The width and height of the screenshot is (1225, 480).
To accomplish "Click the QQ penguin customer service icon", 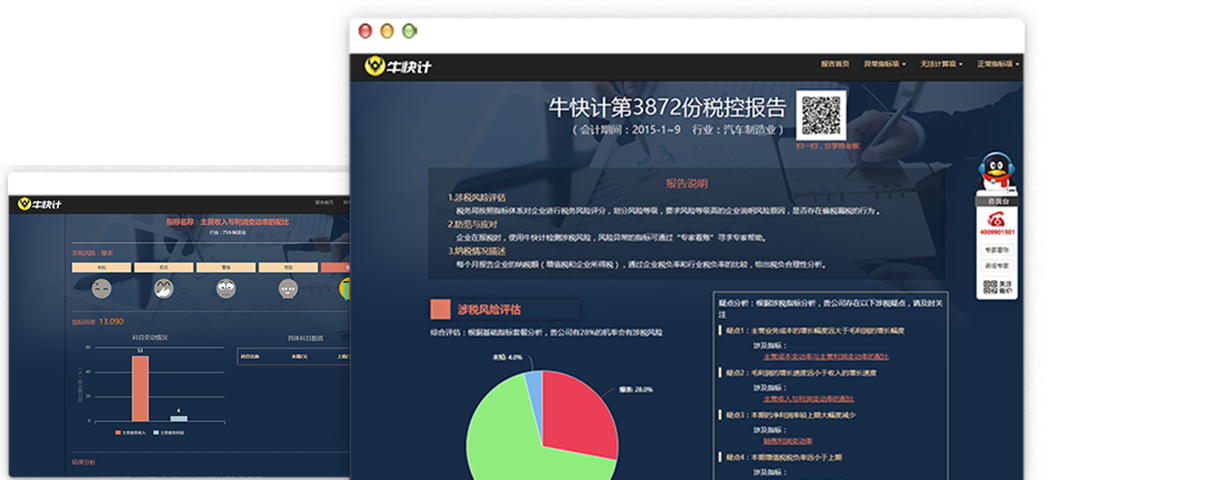I will (995, 172).
